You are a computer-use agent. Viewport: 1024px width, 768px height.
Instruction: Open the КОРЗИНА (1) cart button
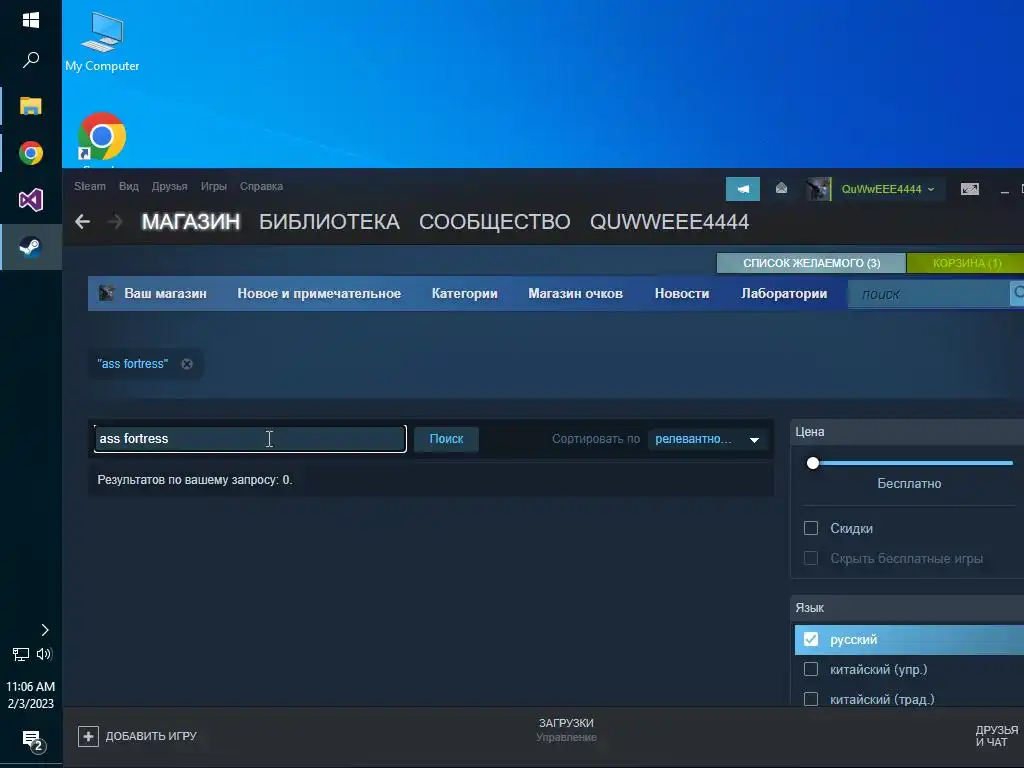coord(967,263)
